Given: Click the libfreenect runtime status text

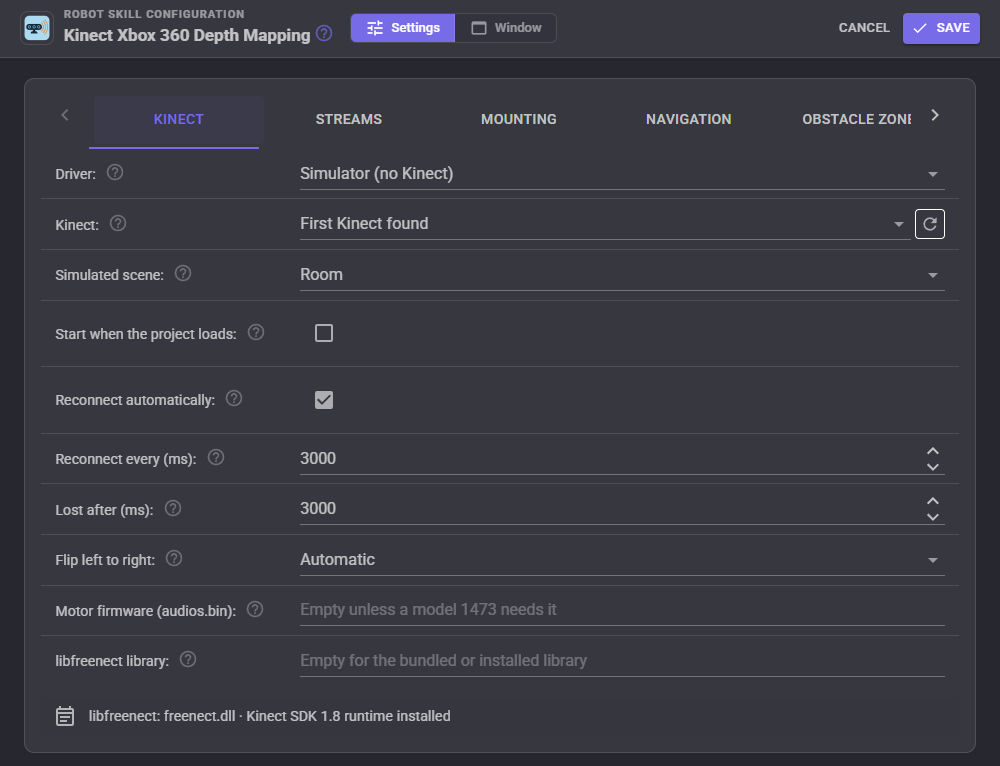Looking at the screenshot, I should coord(269,716).
